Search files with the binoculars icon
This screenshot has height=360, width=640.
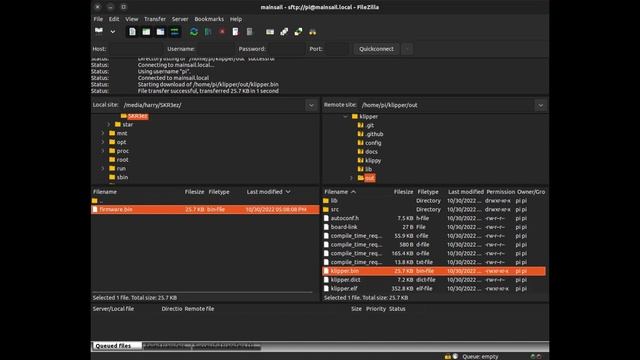312,31
